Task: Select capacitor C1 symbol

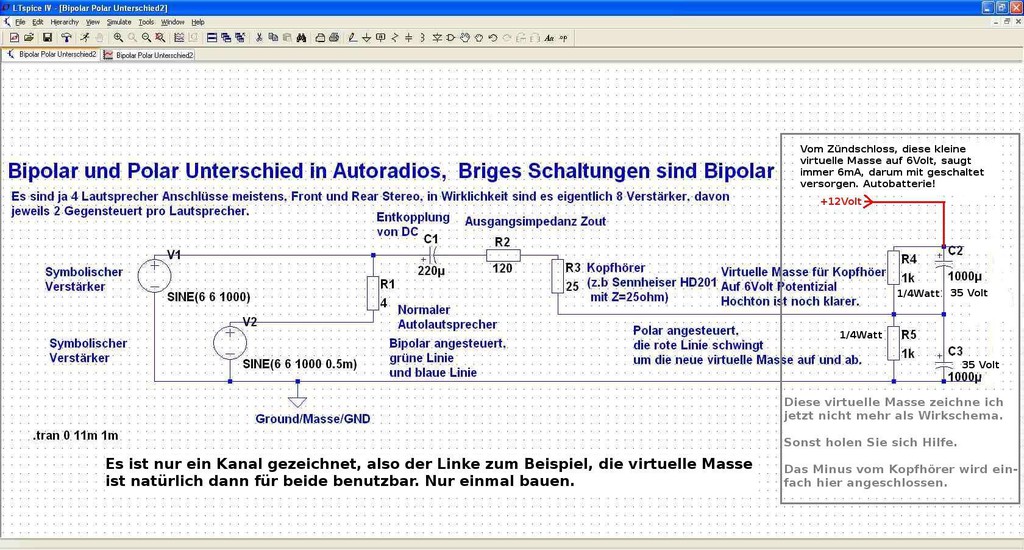Action: (x=432, y=256)
